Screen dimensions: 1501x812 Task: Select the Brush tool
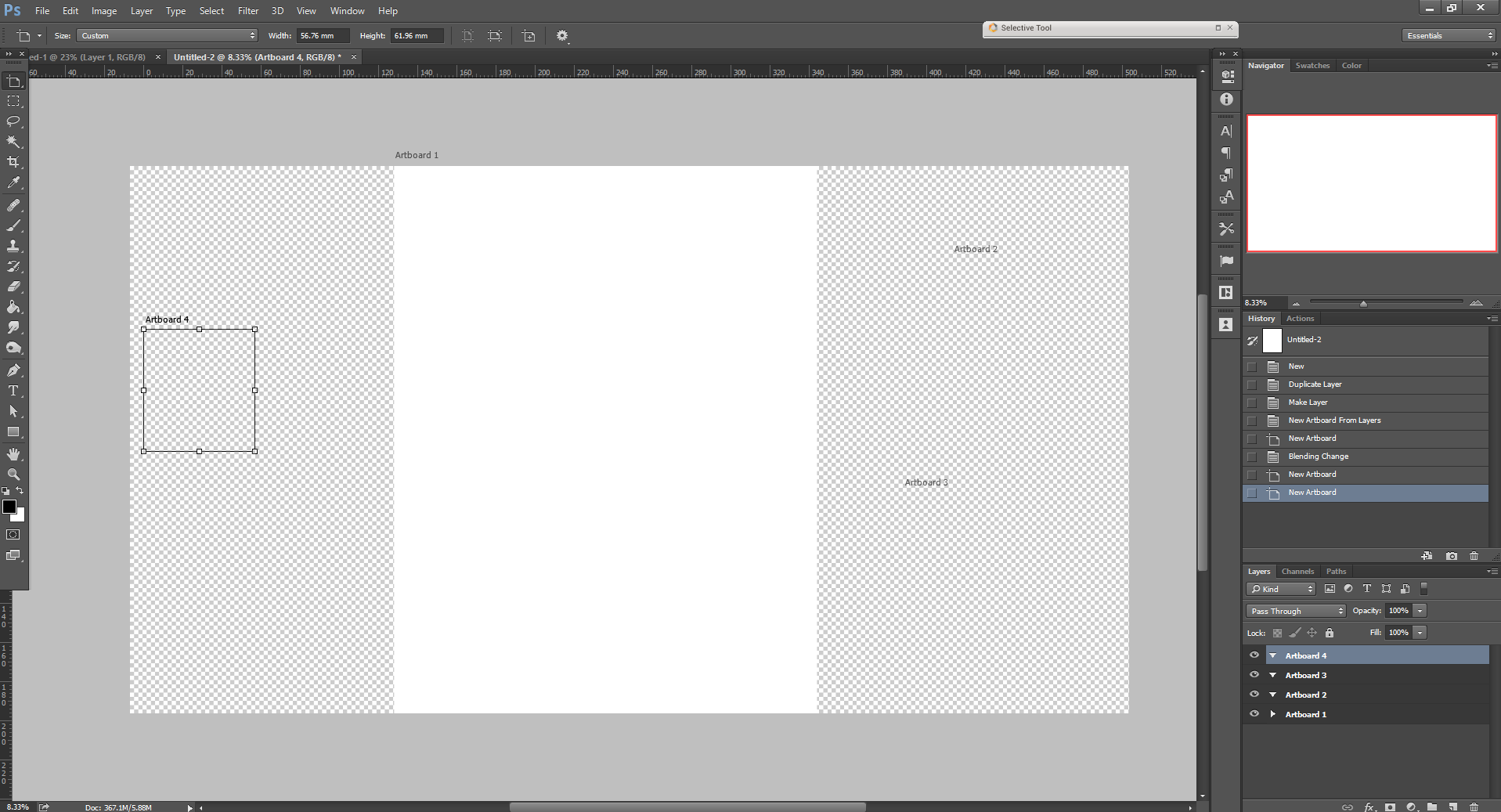(x=14, y=226)
